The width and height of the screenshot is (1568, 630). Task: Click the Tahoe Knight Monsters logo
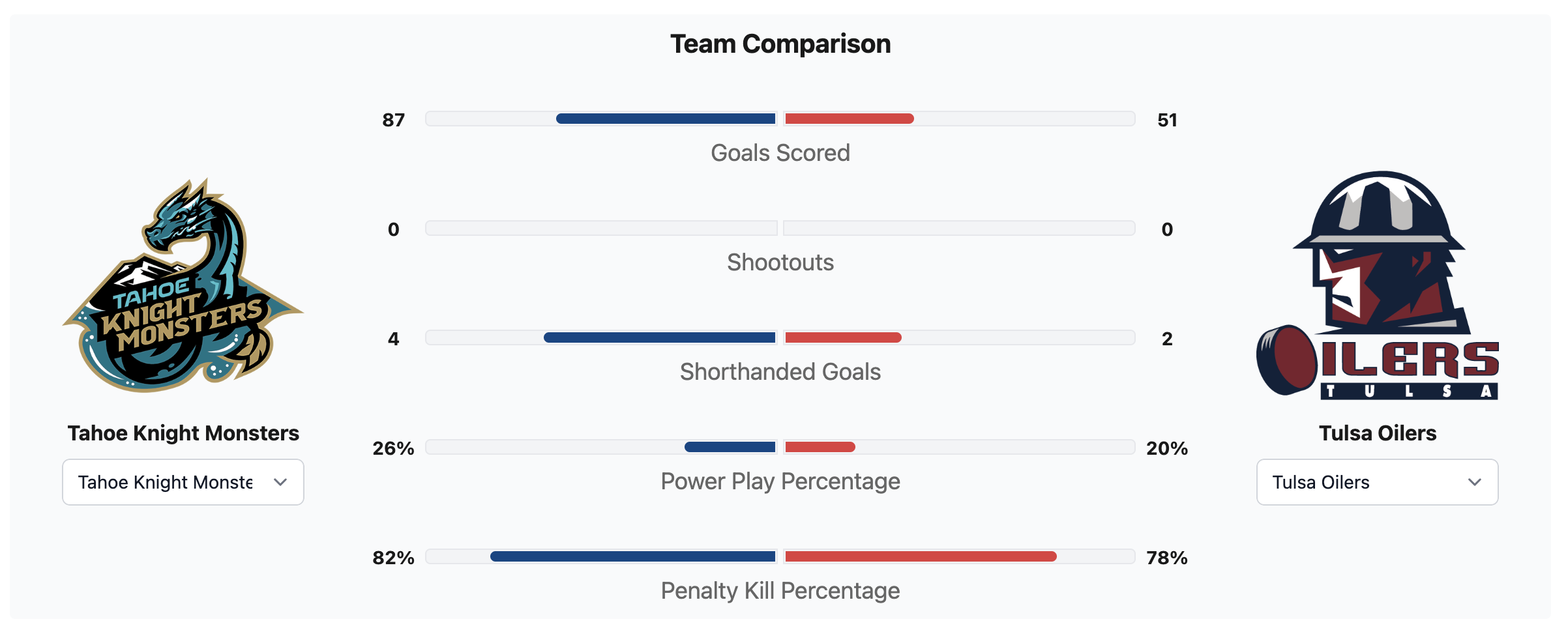click(183, 285)
